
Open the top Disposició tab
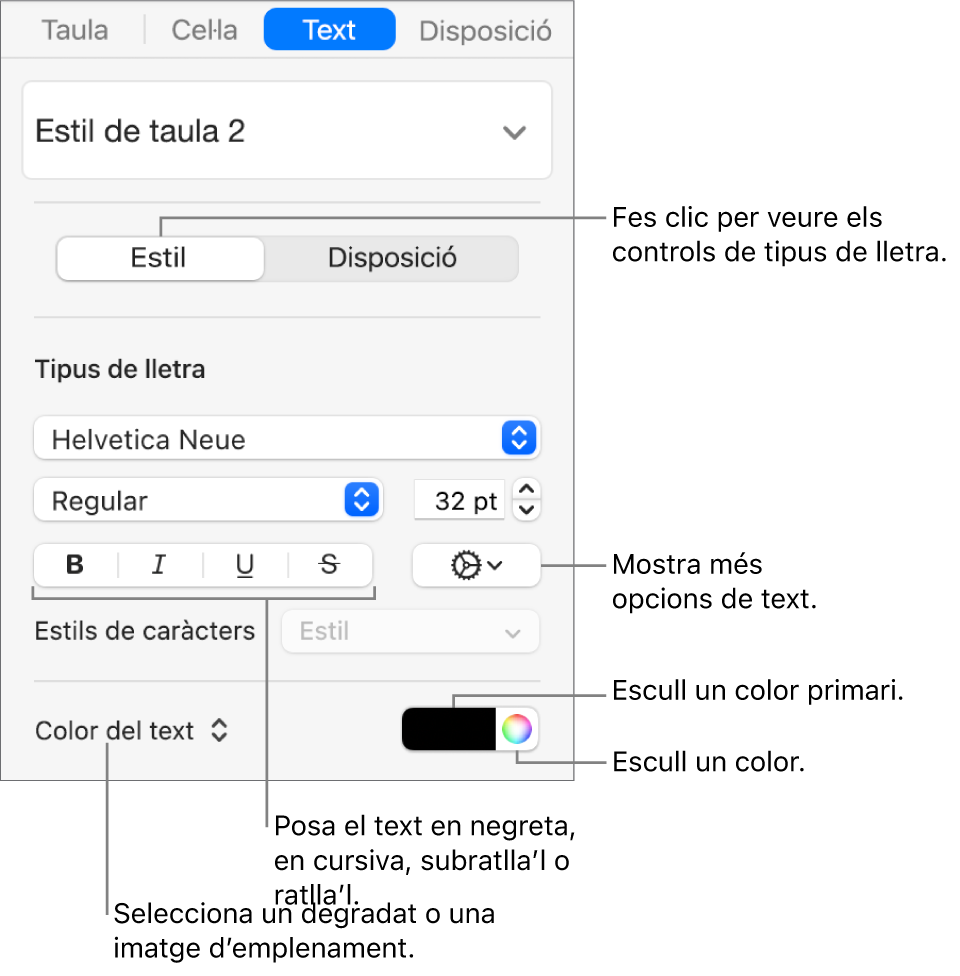coord(485,30)
